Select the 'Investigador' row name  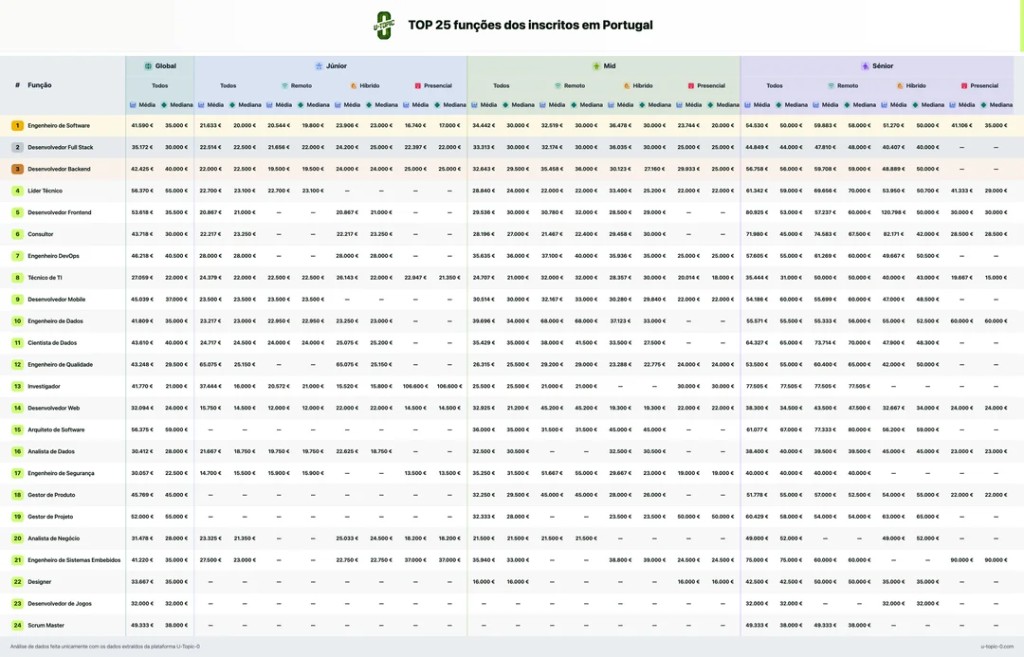pos(44,387)
